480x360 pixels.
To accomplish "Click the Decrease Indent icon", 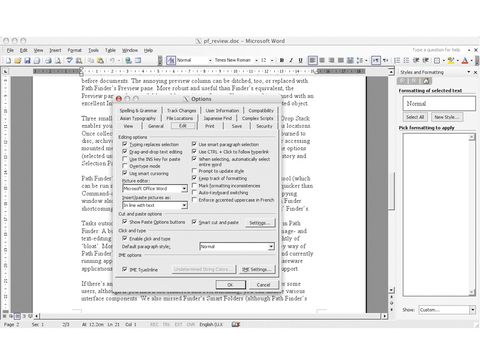I will coord(416,60).
